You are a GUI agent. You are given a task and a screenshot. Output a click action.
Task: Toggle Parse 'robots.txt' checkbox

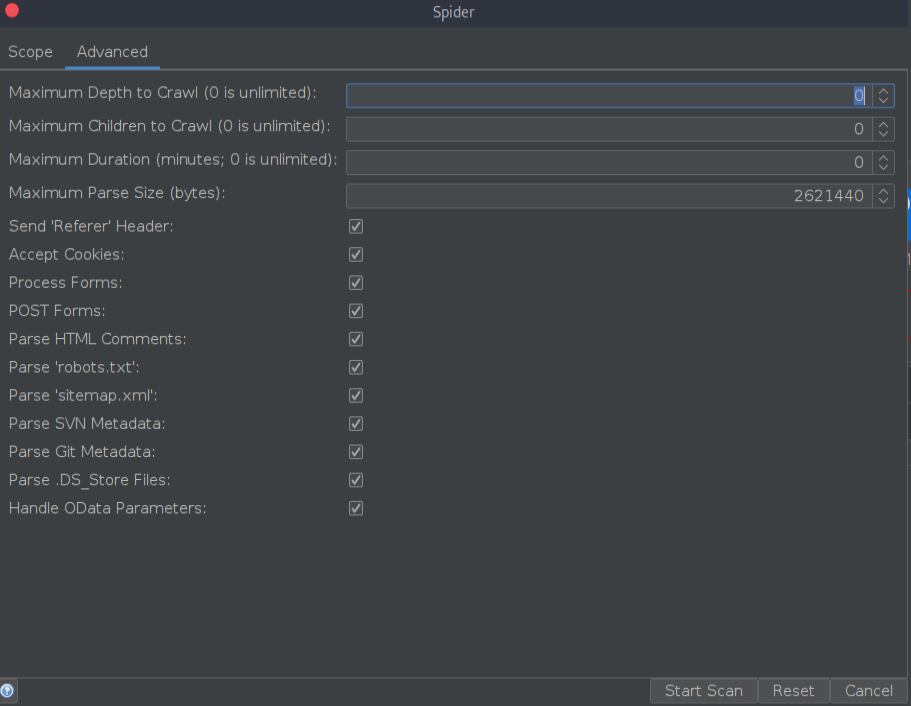[x=356, y=367]
